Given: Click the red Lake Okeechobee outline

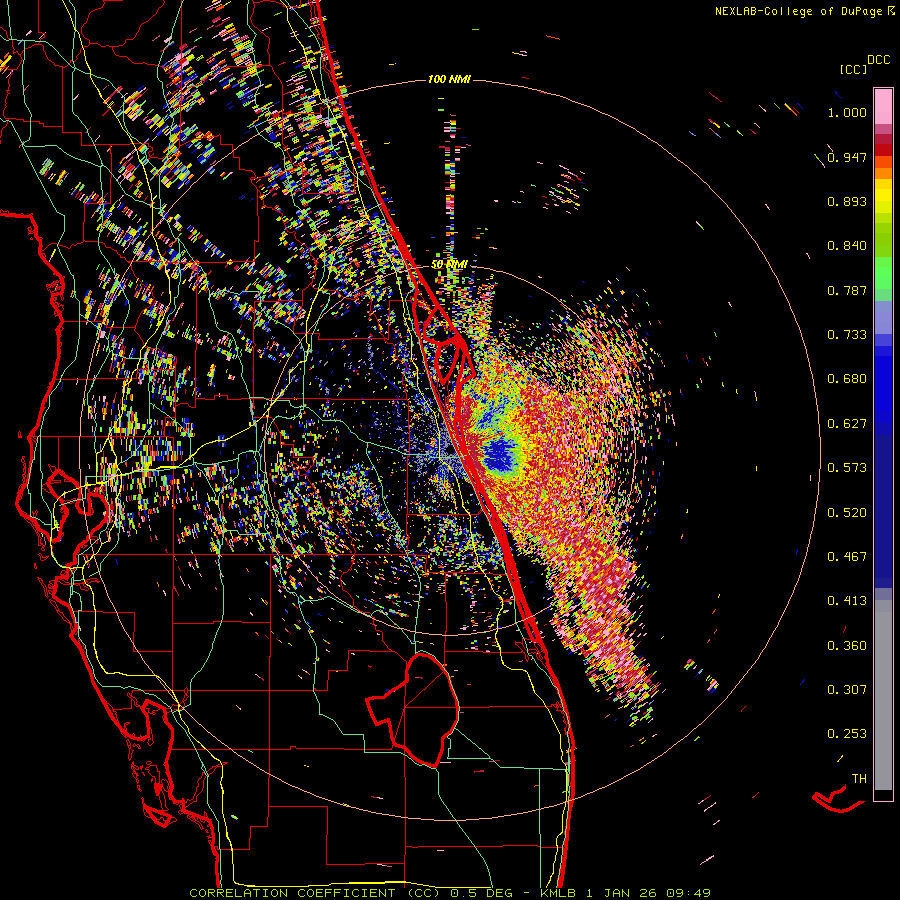Looking at the screenshot, I should [413, 710].
